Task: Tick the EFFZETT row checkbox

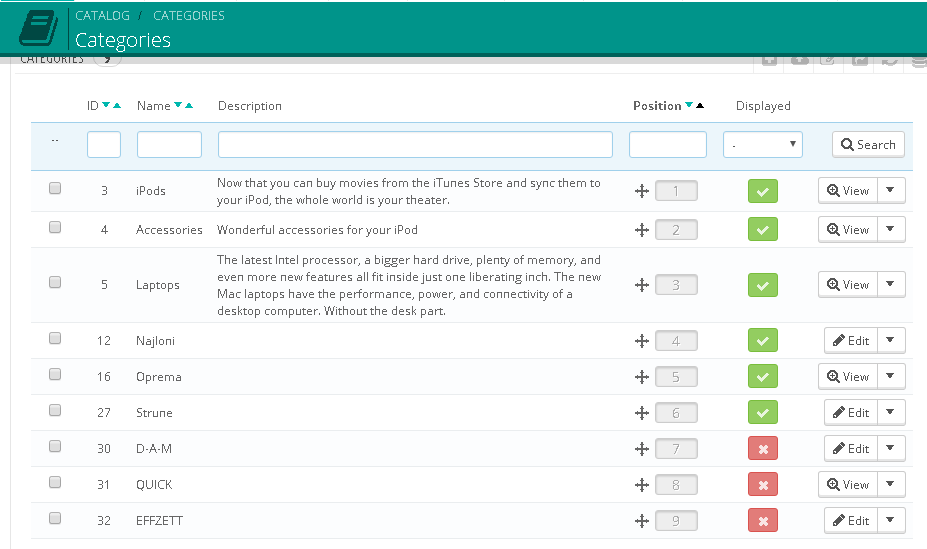Action: pos(55,519)
